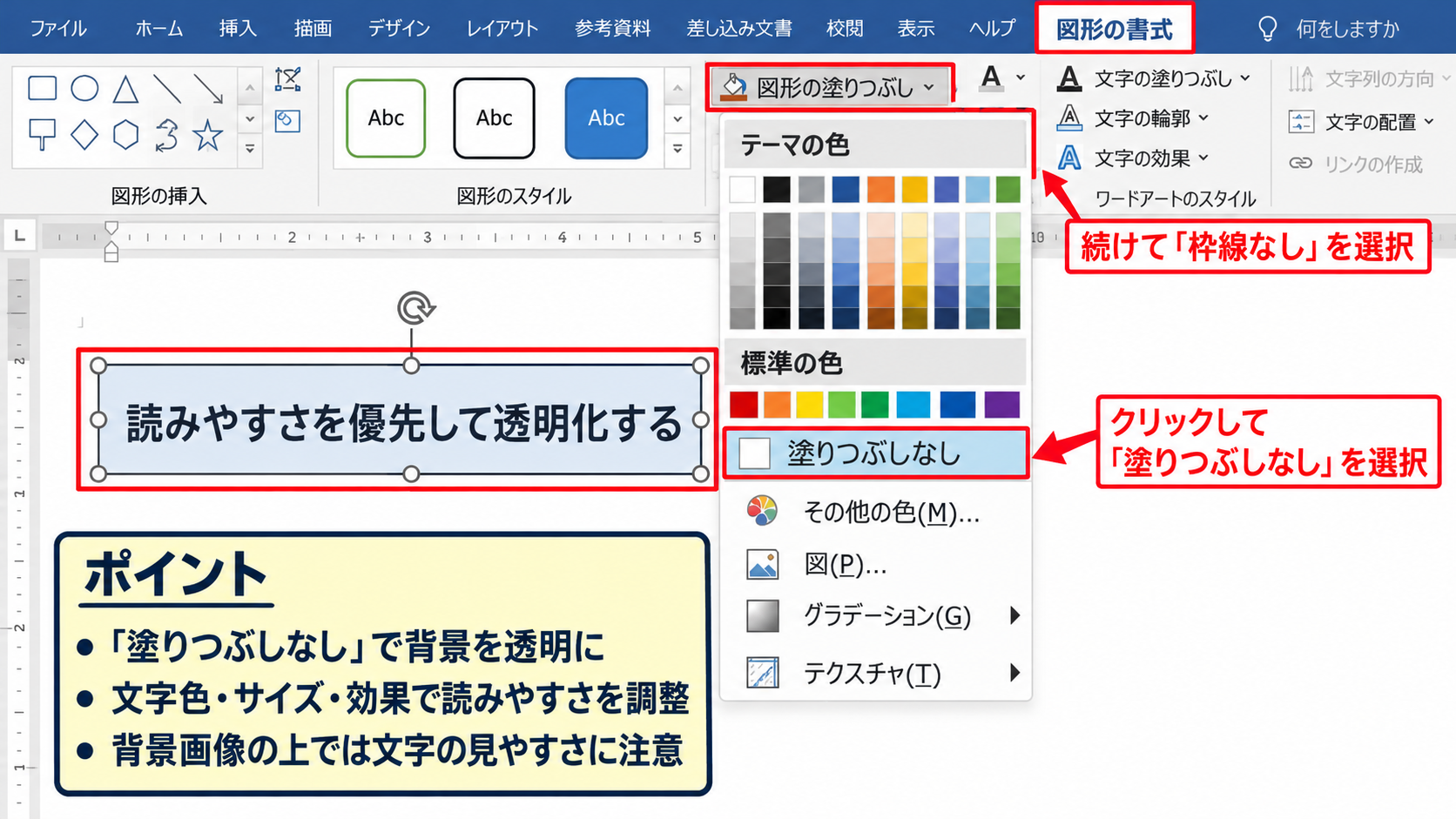
Task: Choose the straight line shape
Action: coord(166,88)
